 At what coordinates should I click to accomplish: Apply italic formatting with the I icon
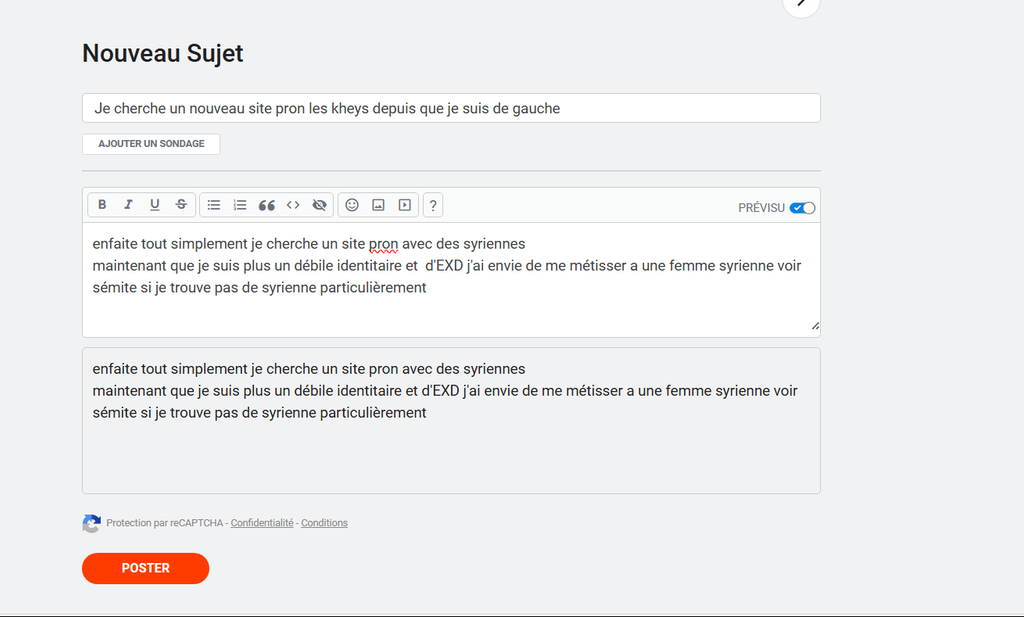click(128, 205)
